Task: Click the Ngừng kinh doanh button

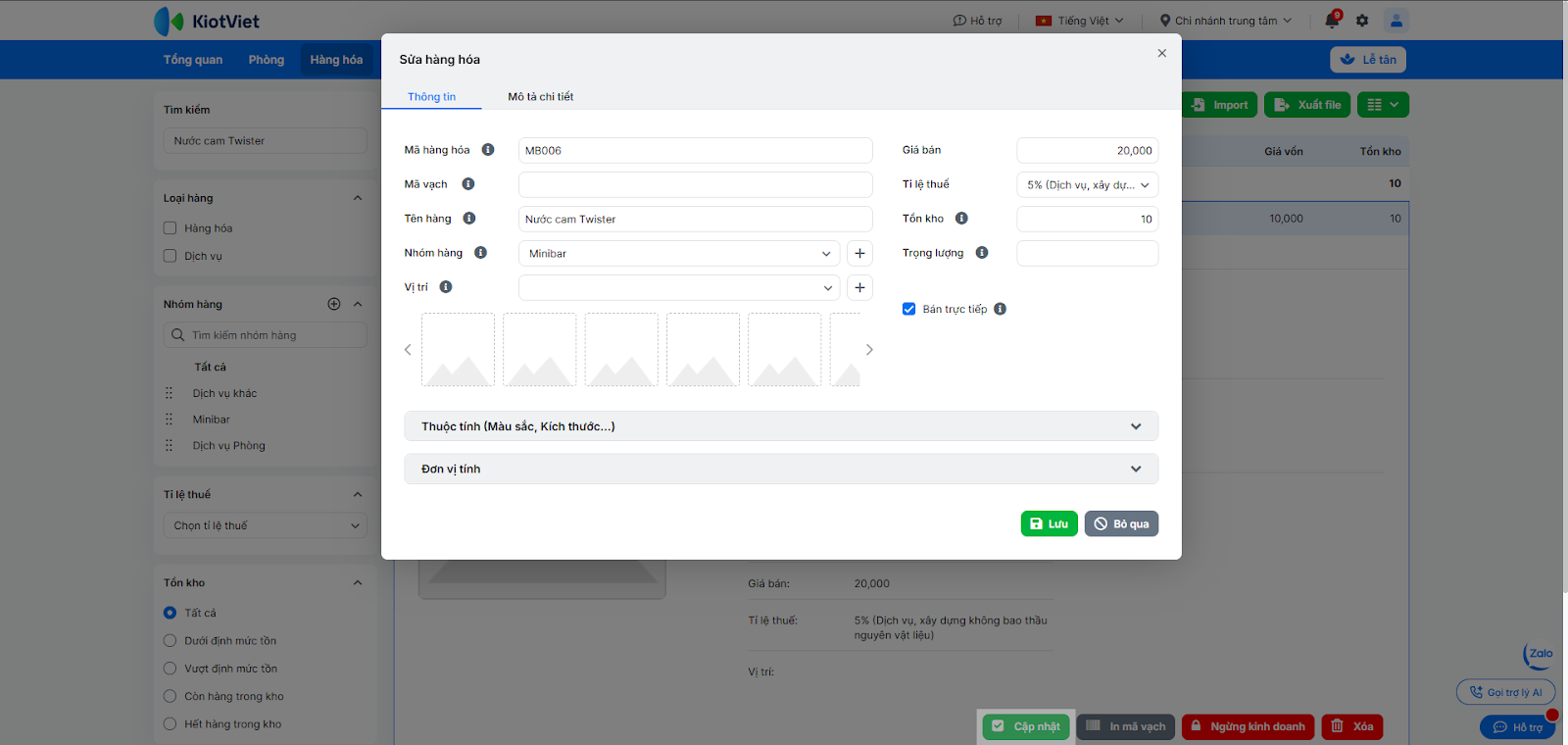Action: (1248, 726)
